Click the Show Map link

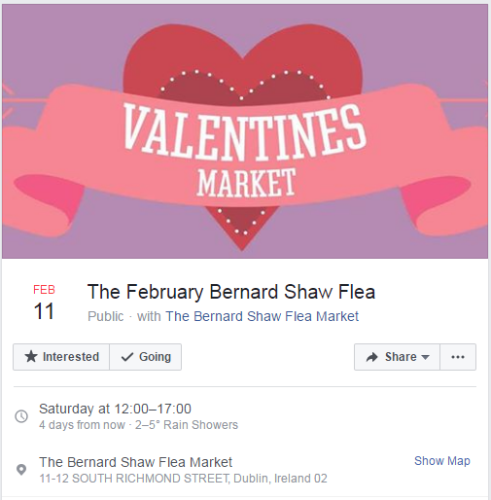click(442, 461)
